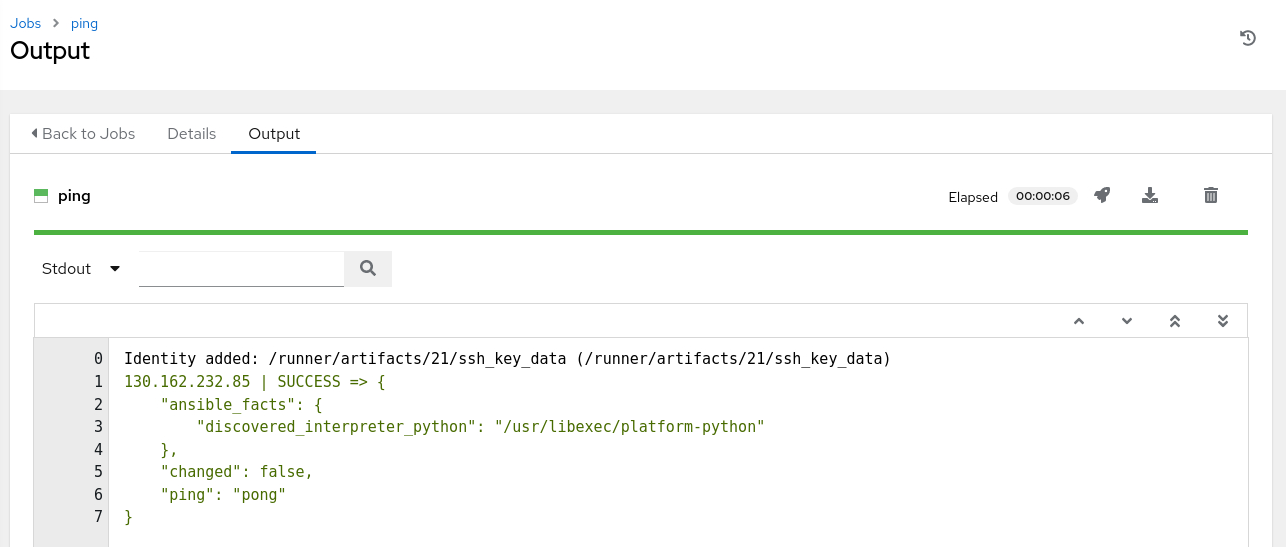Jump to last output line double-chevron
Viewport: 1286px width, 547px height.
(1222, 321)
